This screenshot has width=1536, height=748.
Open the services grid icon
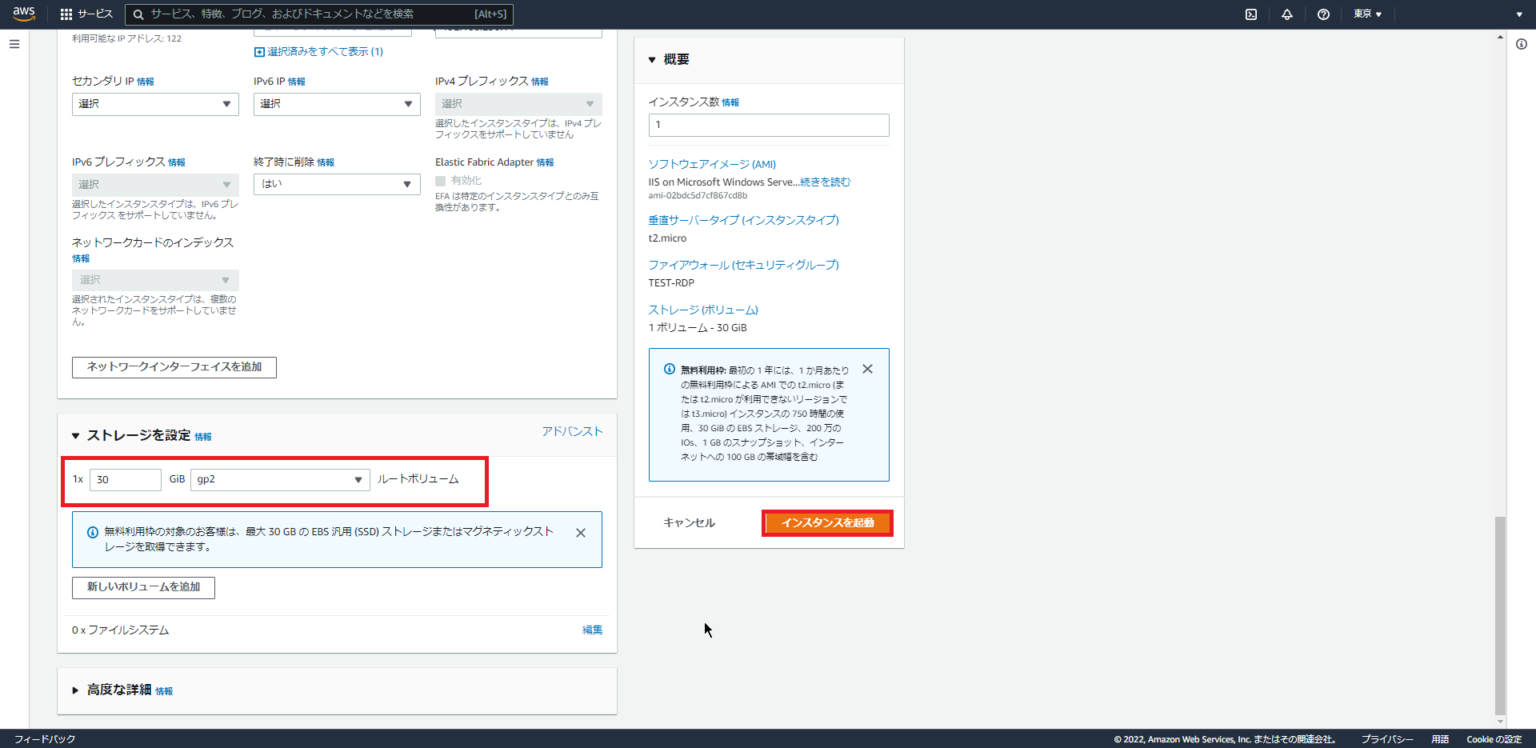pyautogui.click(x=64, y=14)
